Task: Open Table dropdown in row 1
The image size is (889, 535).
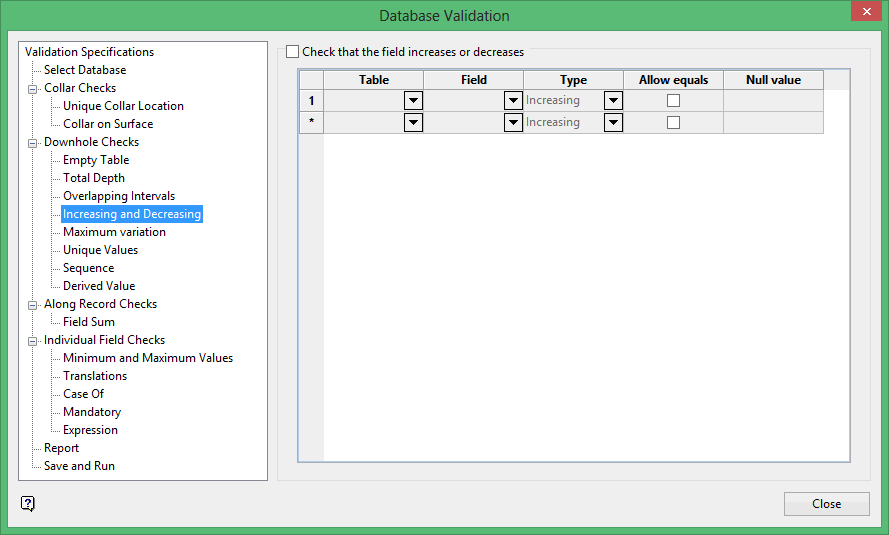Action: 413,100
